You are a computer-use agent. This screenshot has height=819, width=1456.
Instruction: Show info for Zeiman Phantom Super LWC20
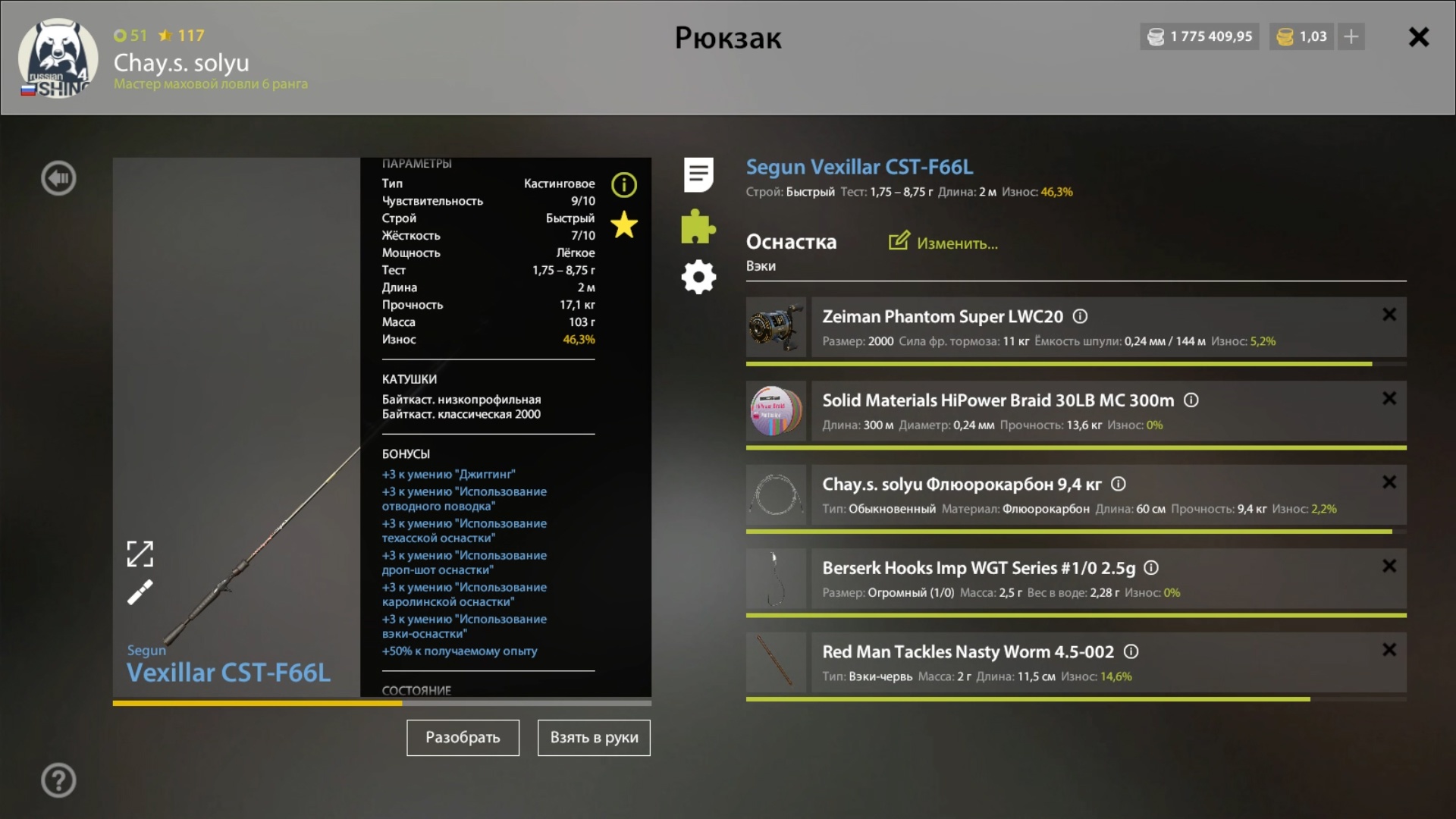coord(1081,316)
